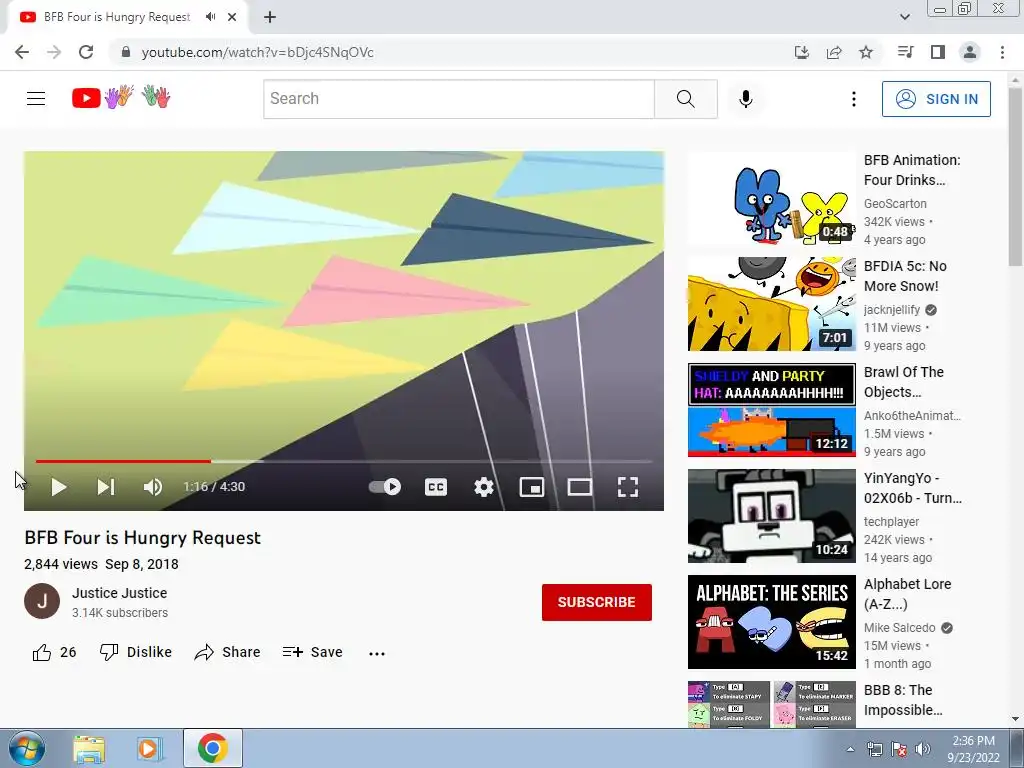Open Chrome profile avatar
The image size is (1024, 768).
(970, 52)
